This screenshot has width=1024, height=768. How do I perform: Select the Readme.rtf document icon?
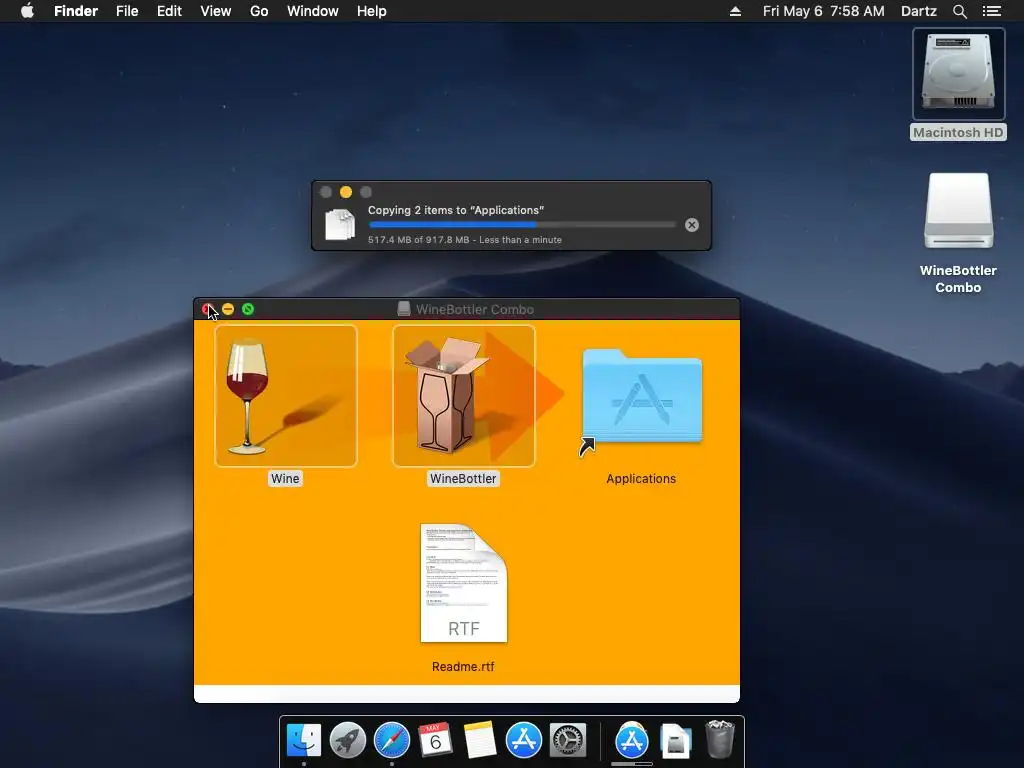tap(464, 583)
